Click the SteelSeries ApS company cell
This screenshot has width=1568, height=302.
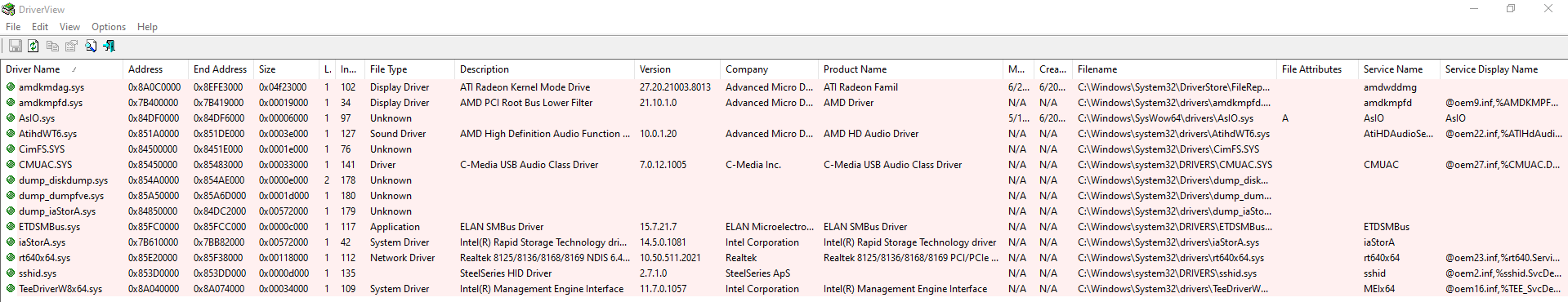[758, 273]
